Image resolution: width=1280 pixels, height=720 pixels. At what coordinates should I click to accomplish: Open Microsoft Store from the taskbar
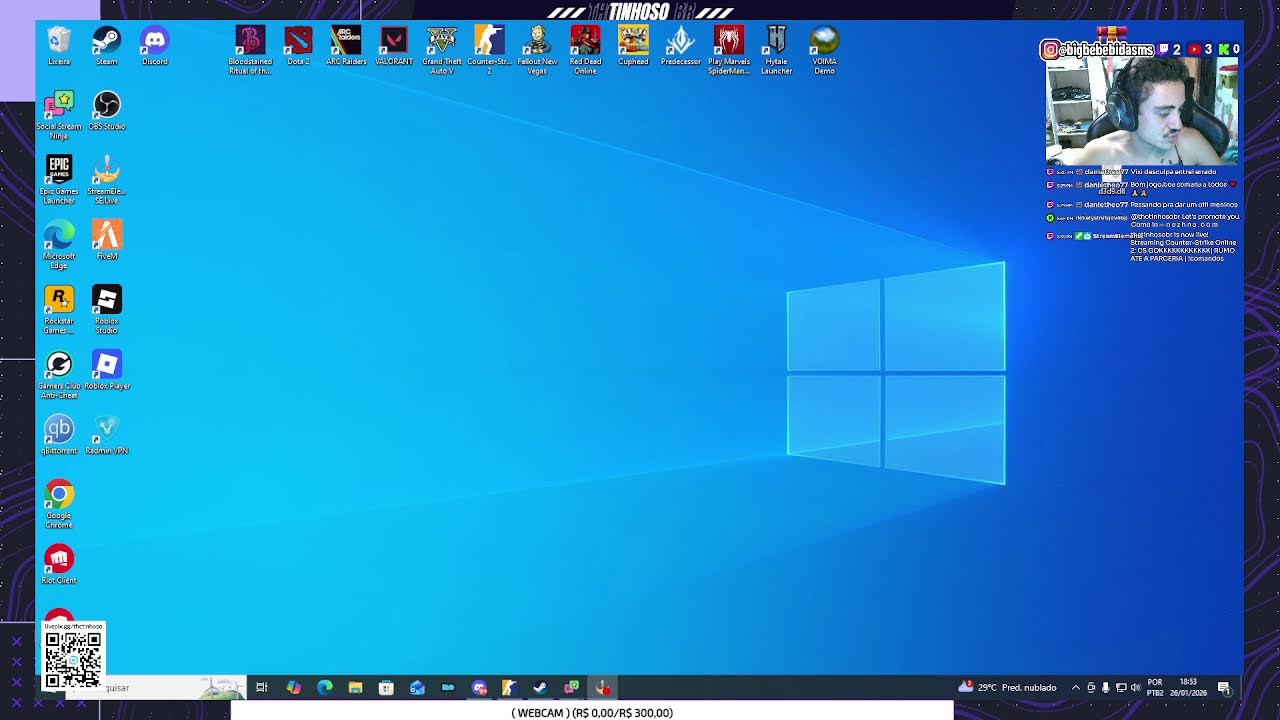point(386,687)
